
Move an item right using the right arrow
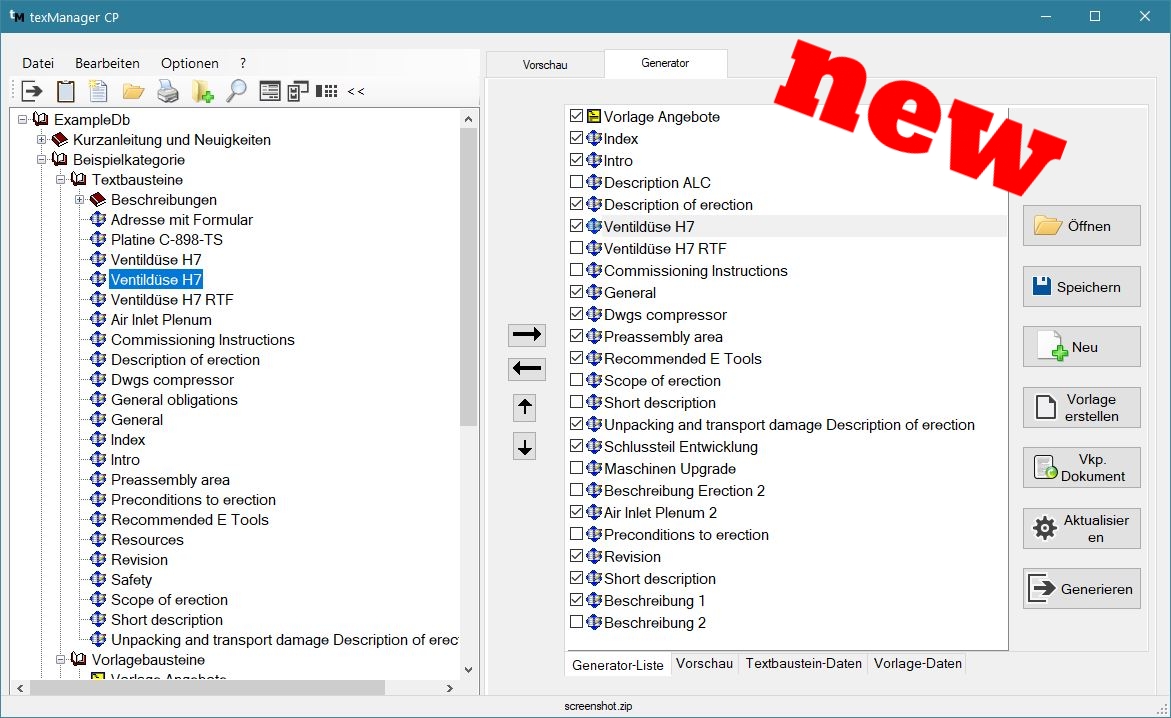point(526,334)
